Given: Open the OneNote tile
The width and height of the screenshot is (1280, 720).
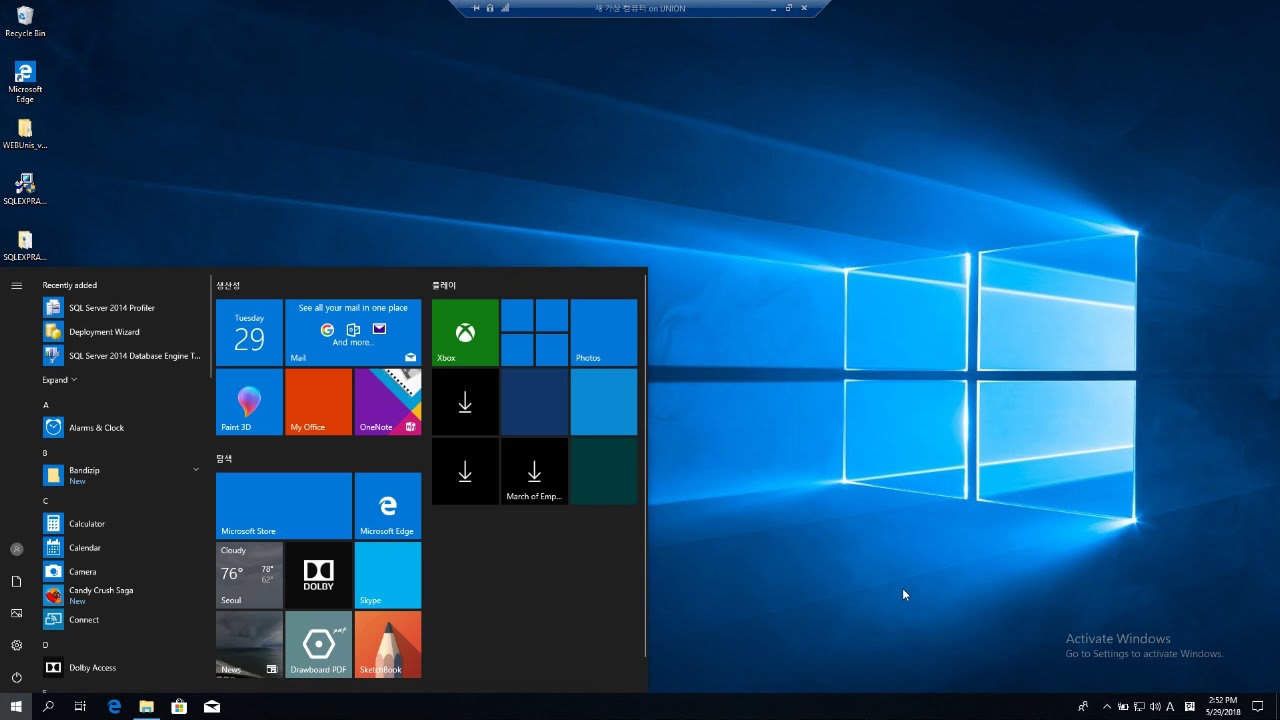Looking at the screenshot, I should coord(388,402).
